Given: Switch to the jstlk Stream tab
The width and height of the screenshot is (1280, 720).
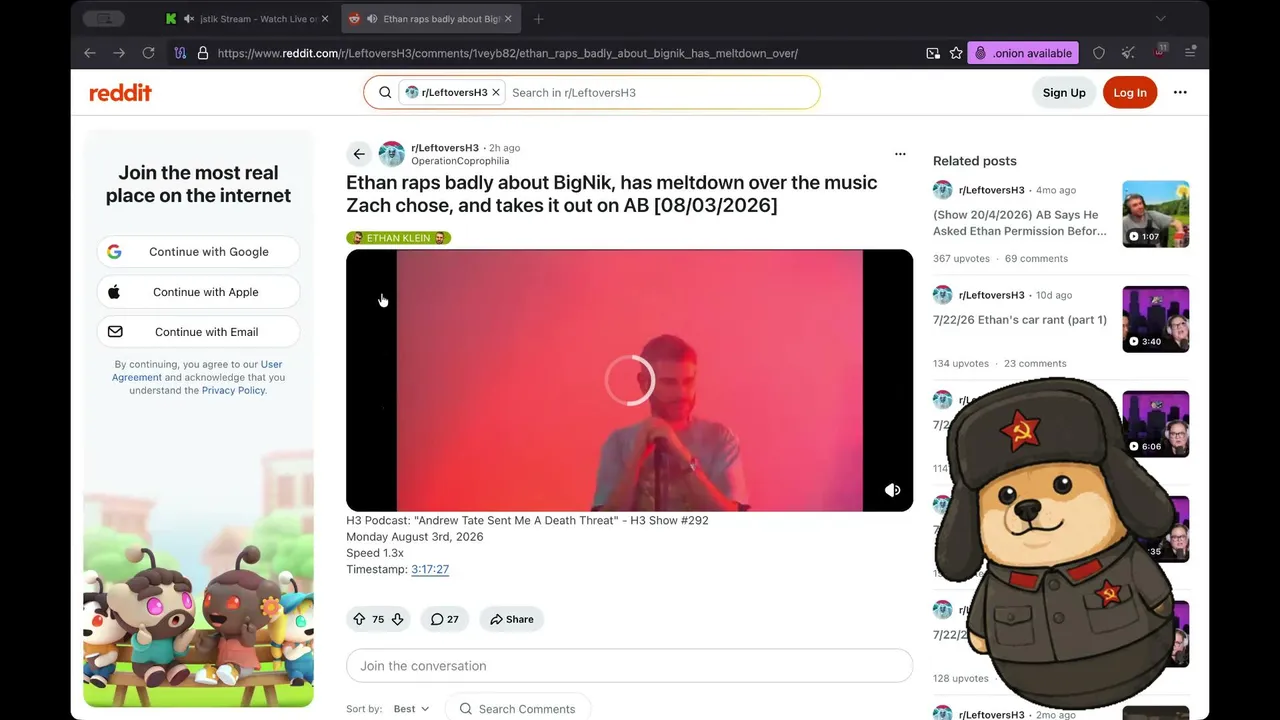Looking at the screenshot, I should [x=248, y=19].
